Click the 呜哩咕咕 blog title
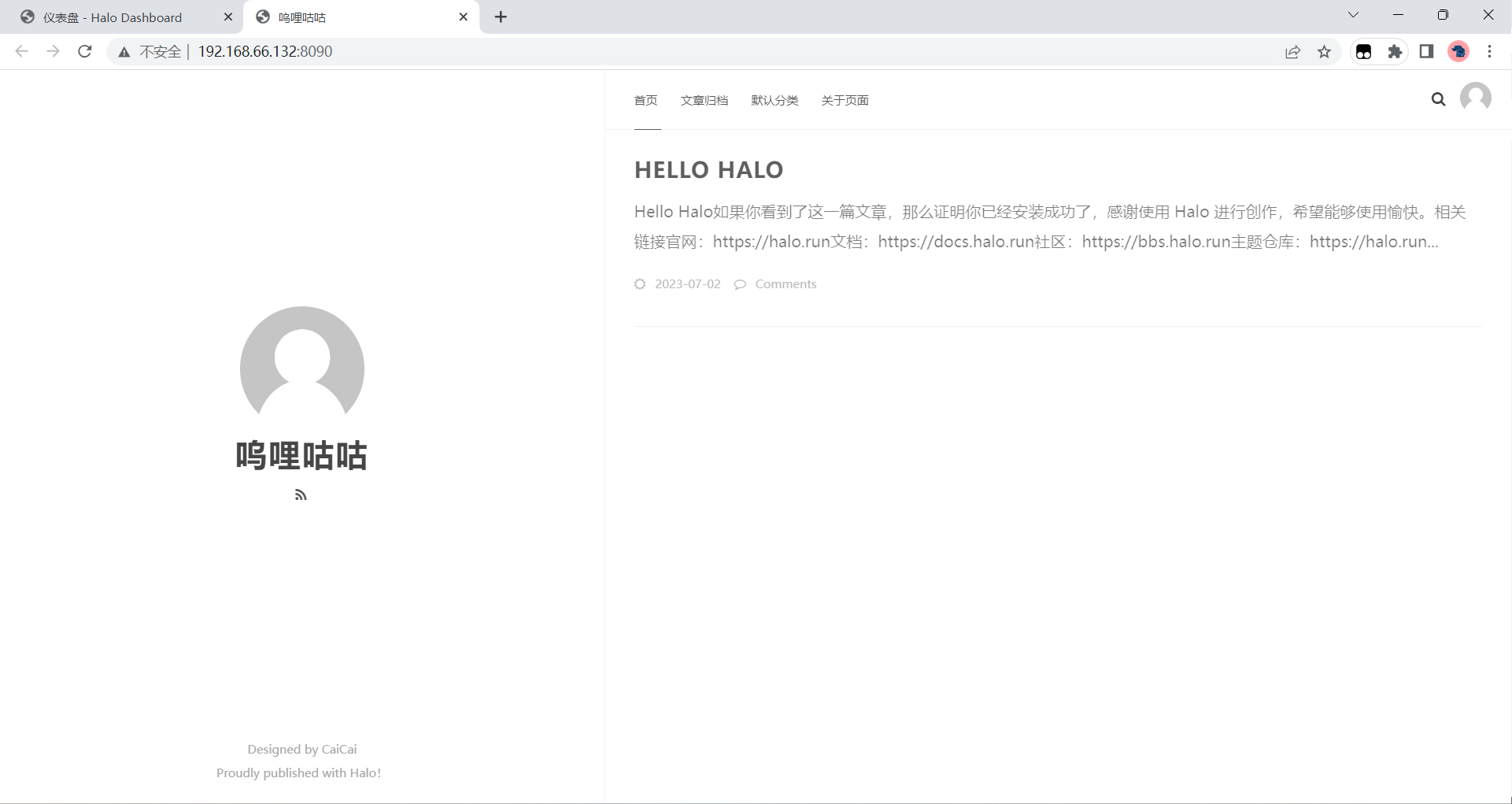 tap(301, 455)
